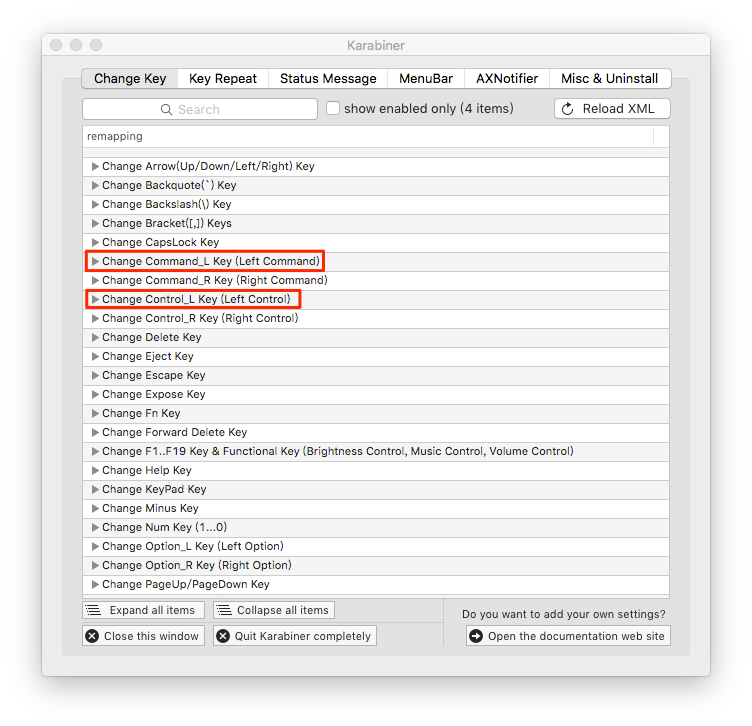Viewport: 752px width, 726px height.
Task: Open the documentation web site
Action: (x=568, y=636)
